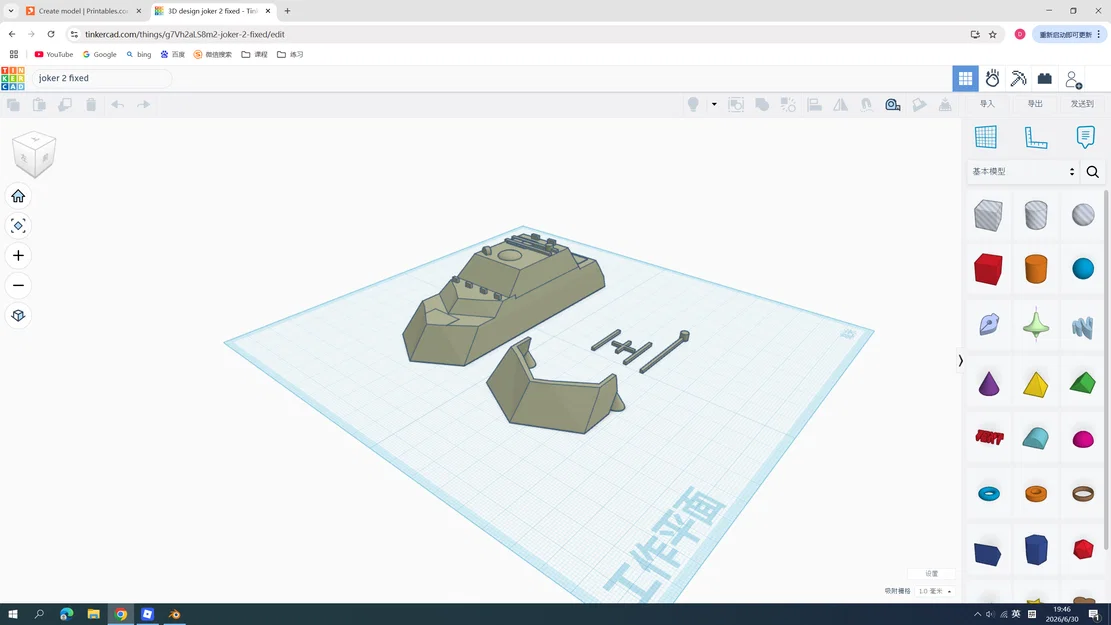Open the Sim Lab apple icon
This screenshot has width=1111, height=625.
tap(992, 79)
